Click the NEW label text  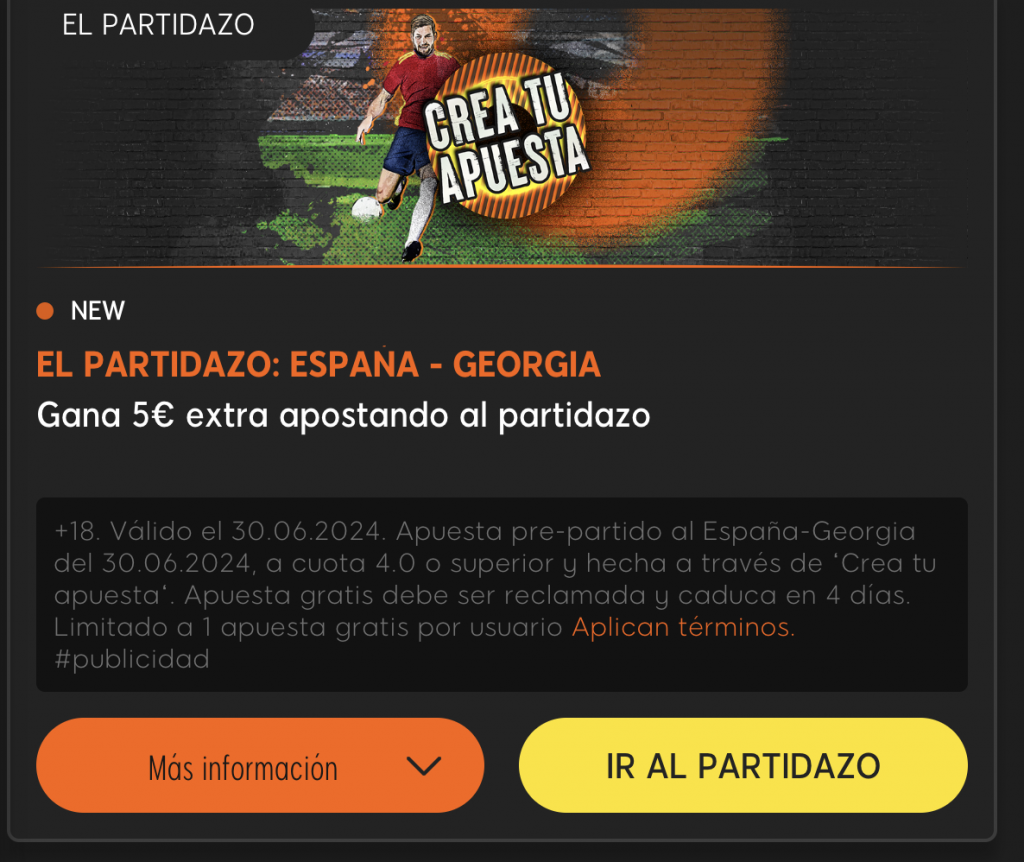tap(97, 311)
